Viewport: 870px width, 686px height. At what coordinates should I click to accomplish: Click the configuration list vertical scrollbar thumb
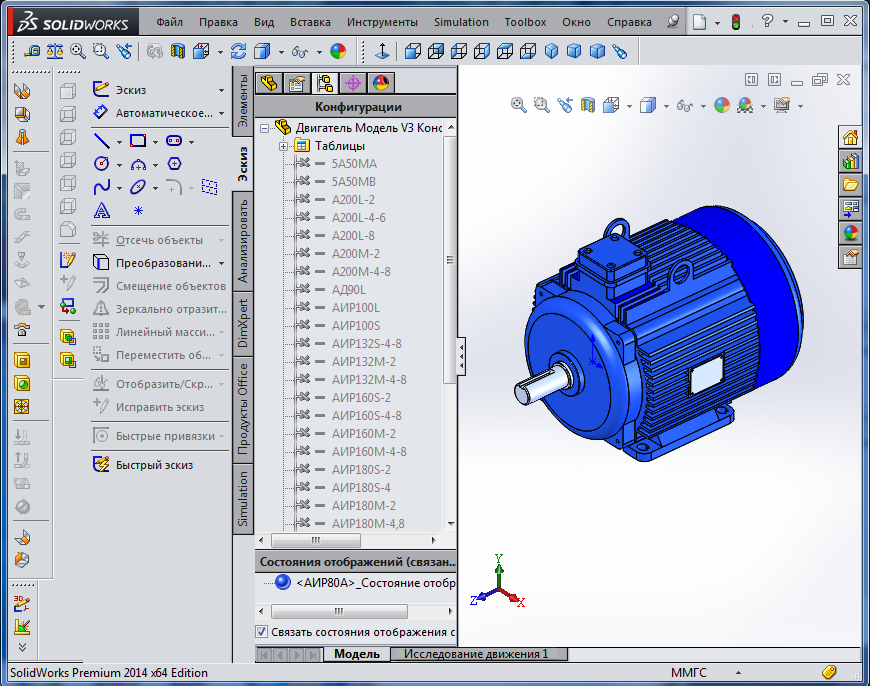(450, 260)
